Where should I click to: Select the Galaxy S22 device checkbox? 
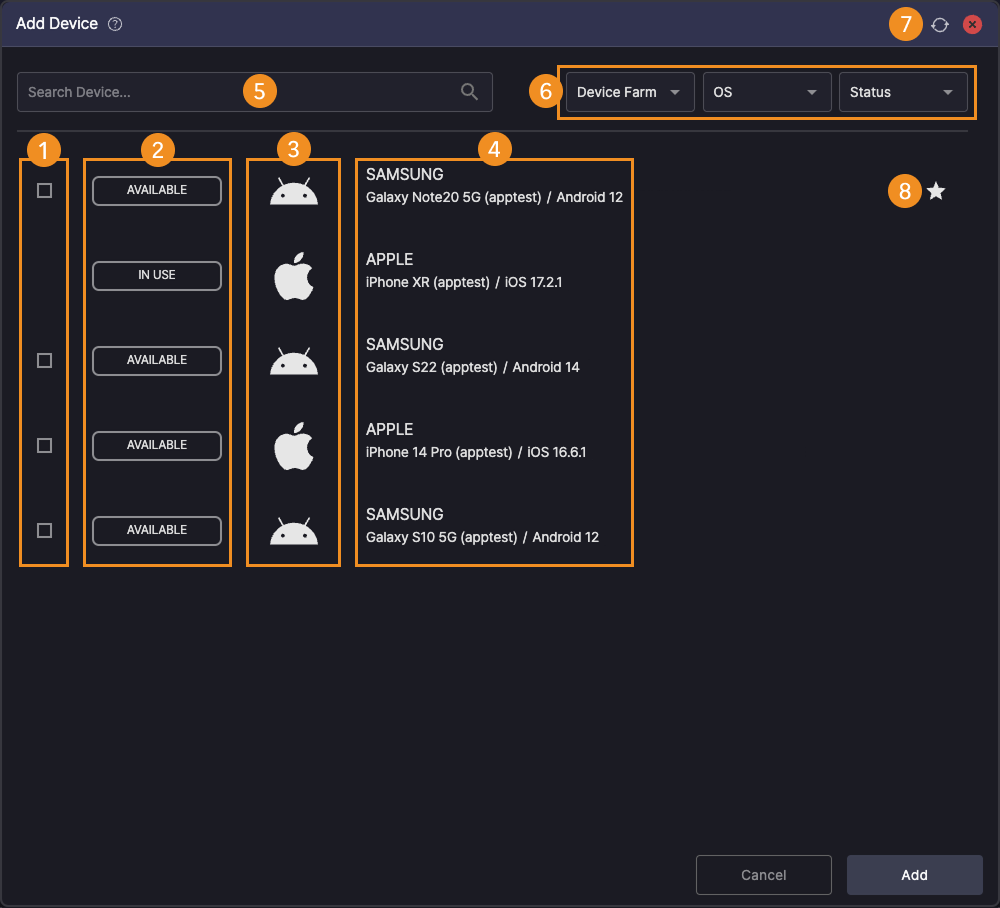click(44, 361)
